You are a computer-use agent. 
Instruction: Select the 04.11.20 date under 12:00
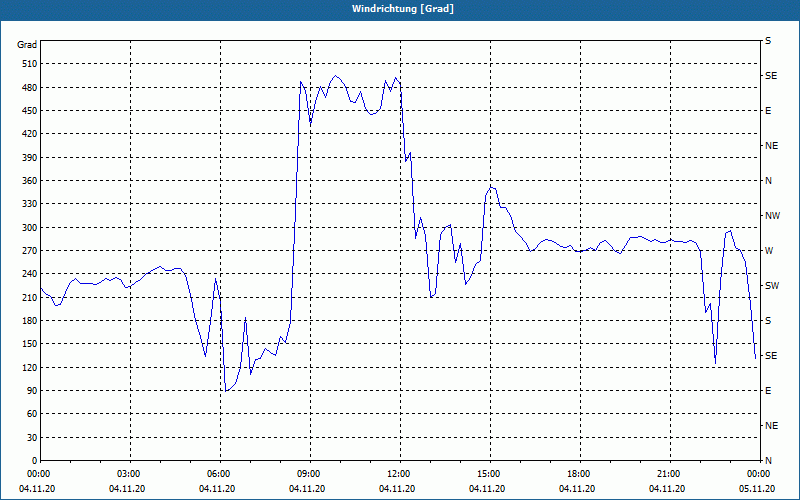pos(397,489)
